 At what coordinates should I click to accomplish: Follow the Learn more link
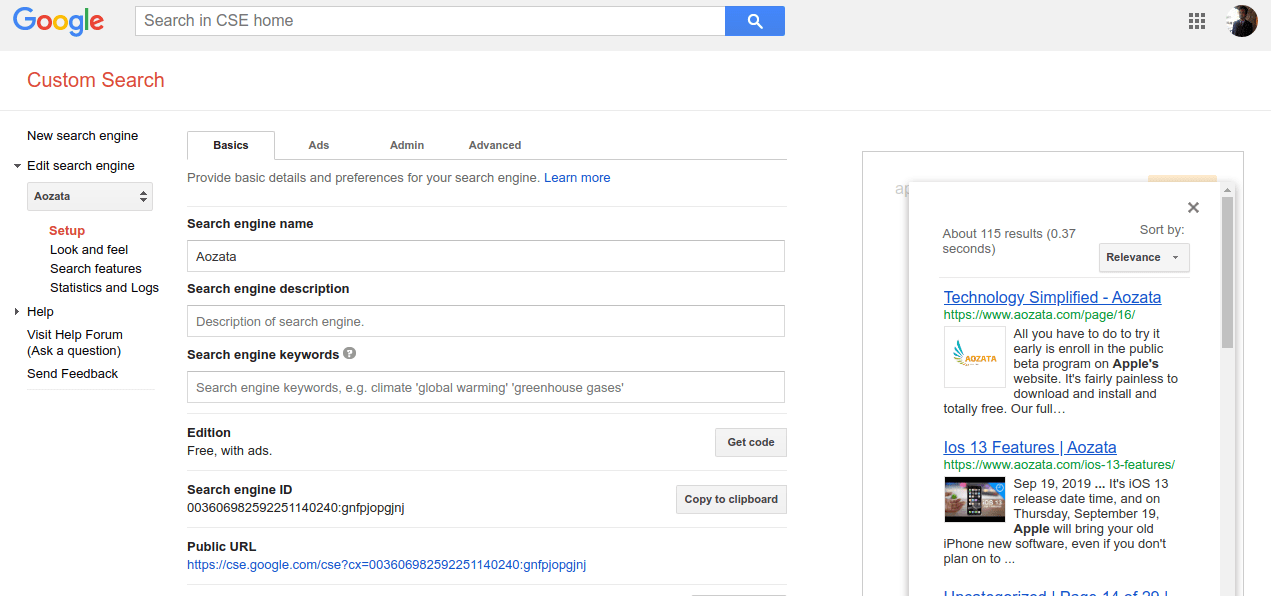(x=577, y=177)
